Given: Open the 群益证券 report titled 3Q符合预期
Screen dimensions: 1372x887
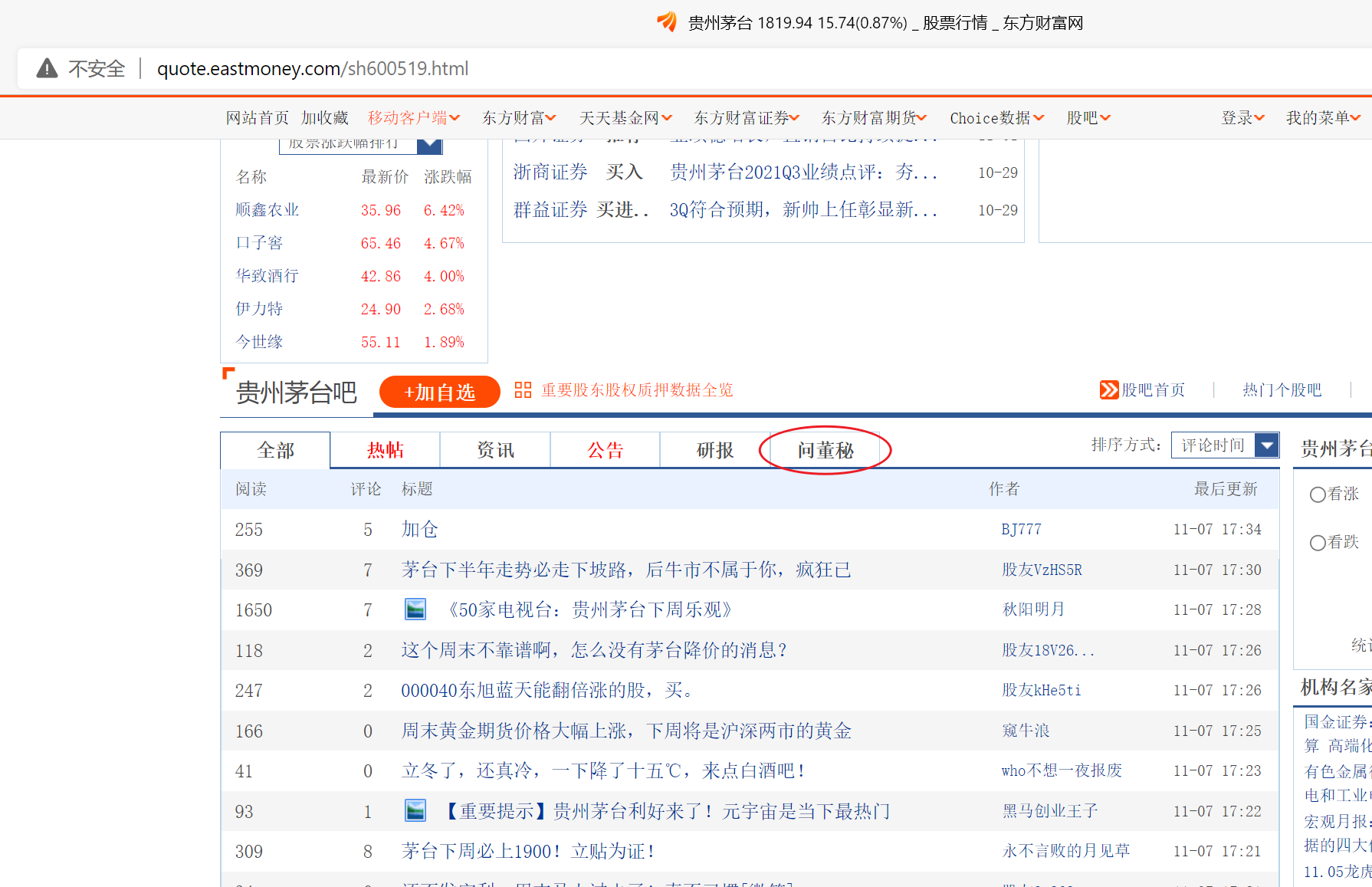Looking at the screenshot, I should tap(804, 209).
